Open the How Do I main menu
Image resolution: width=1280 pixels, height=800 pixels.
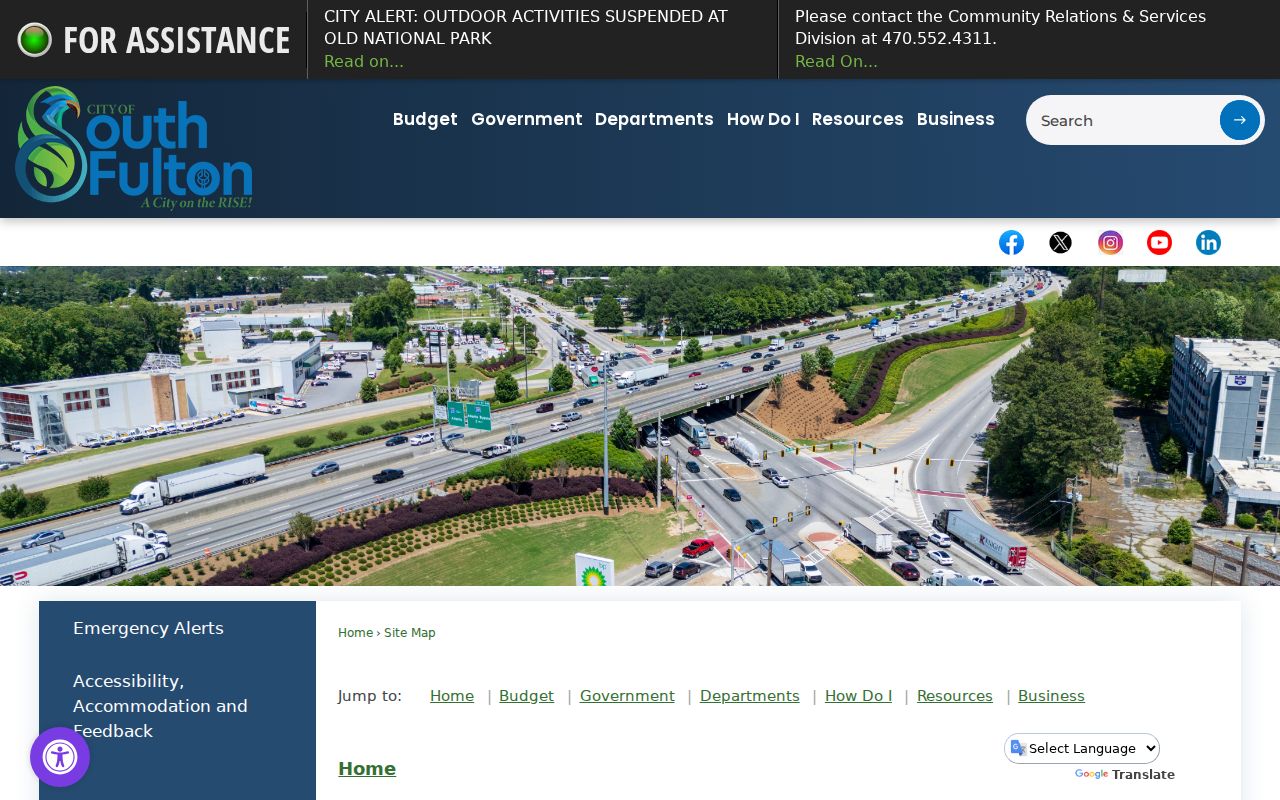click(763, 119)
